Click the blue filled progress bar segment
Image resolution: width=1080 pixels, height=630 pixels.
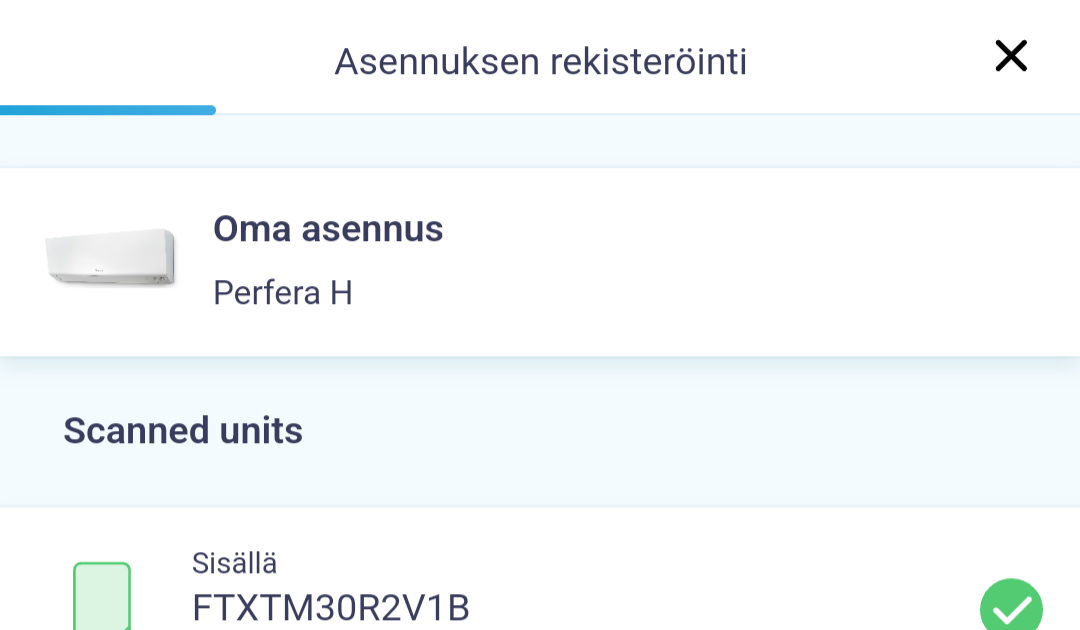(108, 110)
